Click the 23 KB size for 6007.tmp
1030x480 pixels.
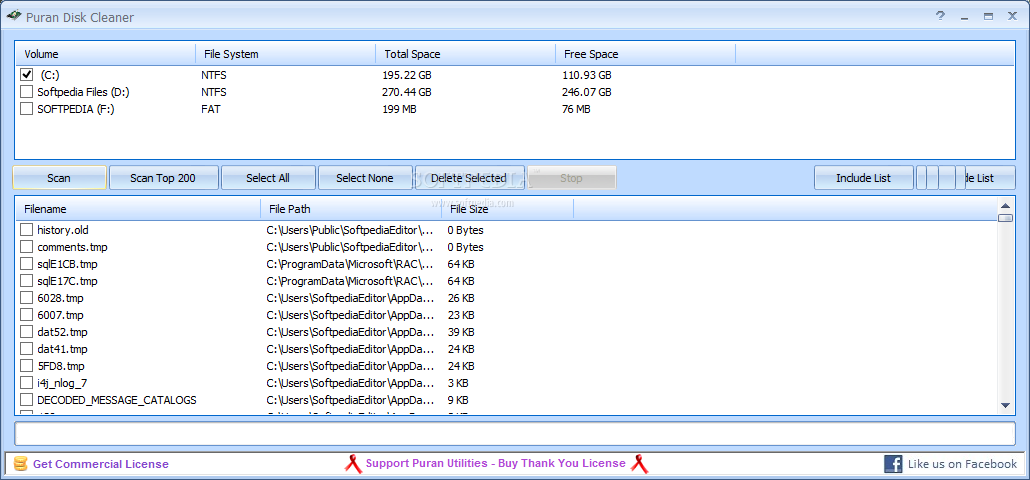pos(460,315)
